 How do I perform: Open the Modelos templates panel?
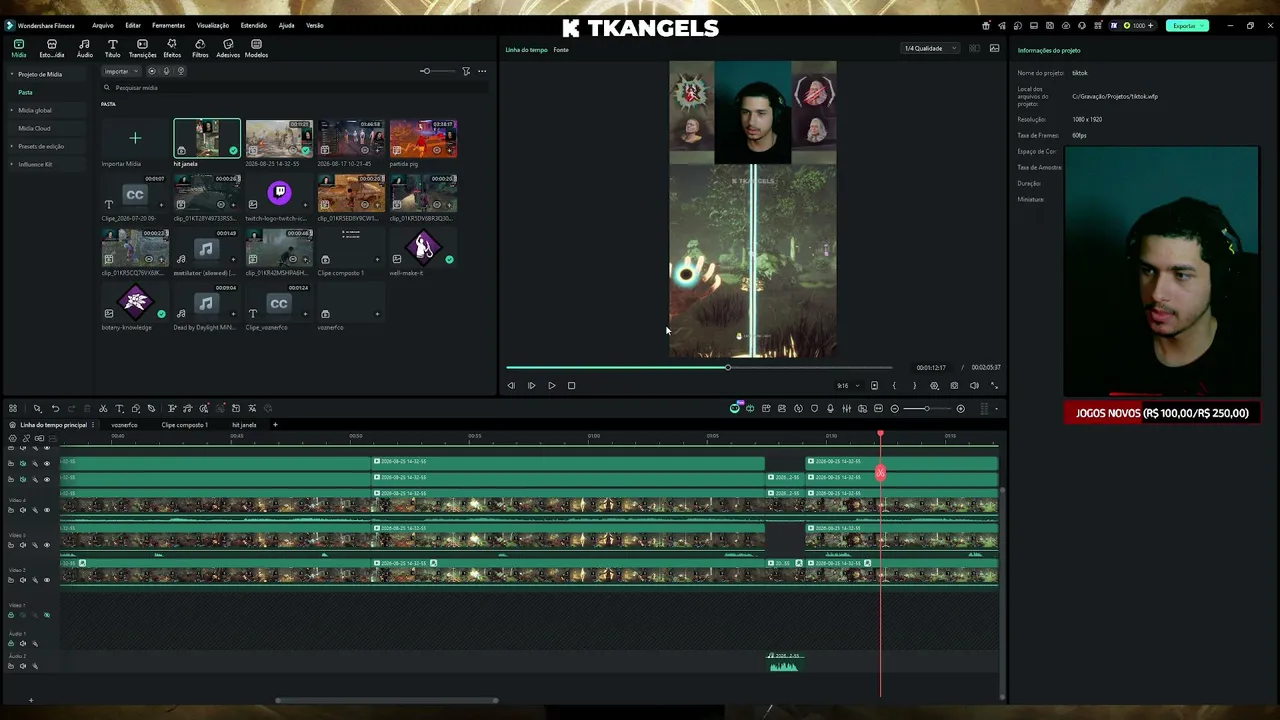click(x=256, y=49)
